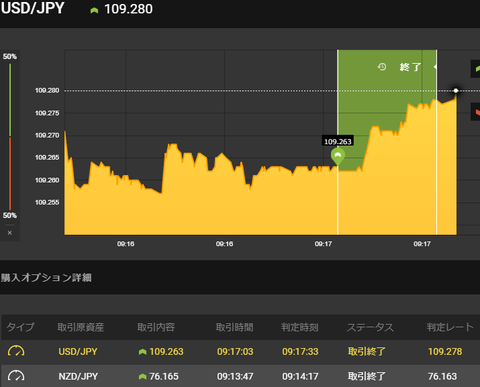
Task: Click the USD/JPY row 取引終了 status
Action: coord(367,351)
